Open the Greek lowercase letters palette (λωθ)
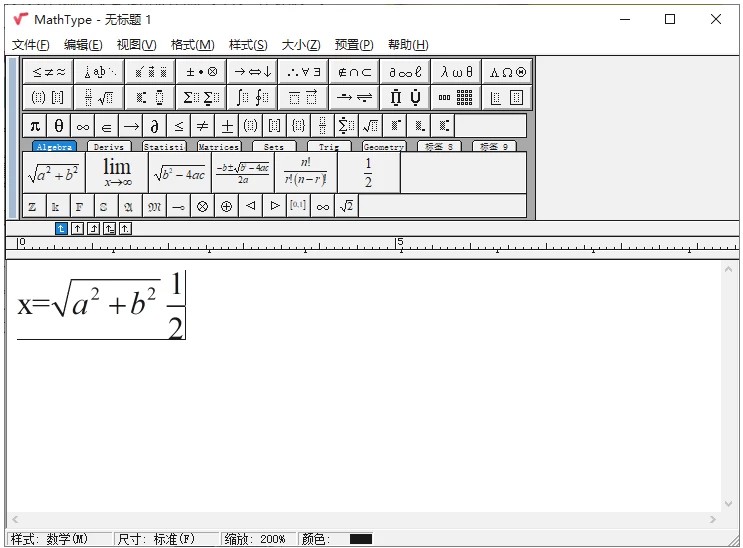743x548 pixels. pyautogui.click(x=456, y=72)
